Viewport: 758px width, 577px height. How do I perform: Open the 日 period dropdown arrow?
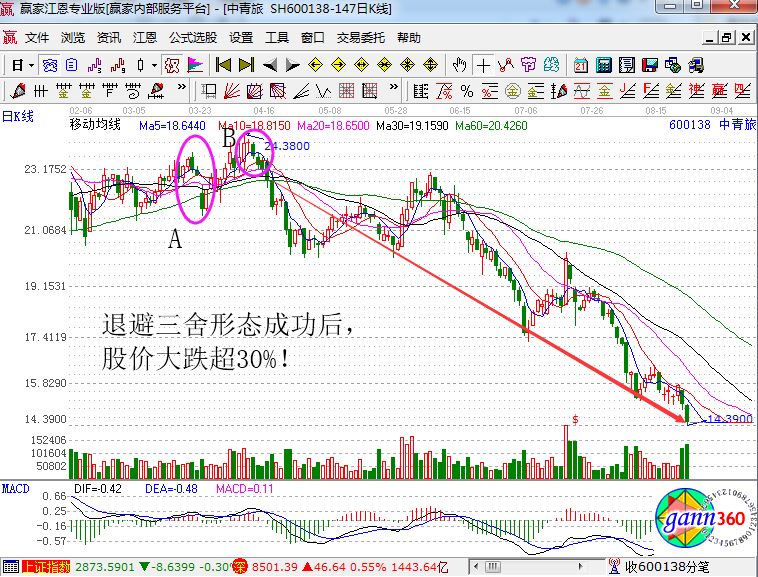coord(32,65)
